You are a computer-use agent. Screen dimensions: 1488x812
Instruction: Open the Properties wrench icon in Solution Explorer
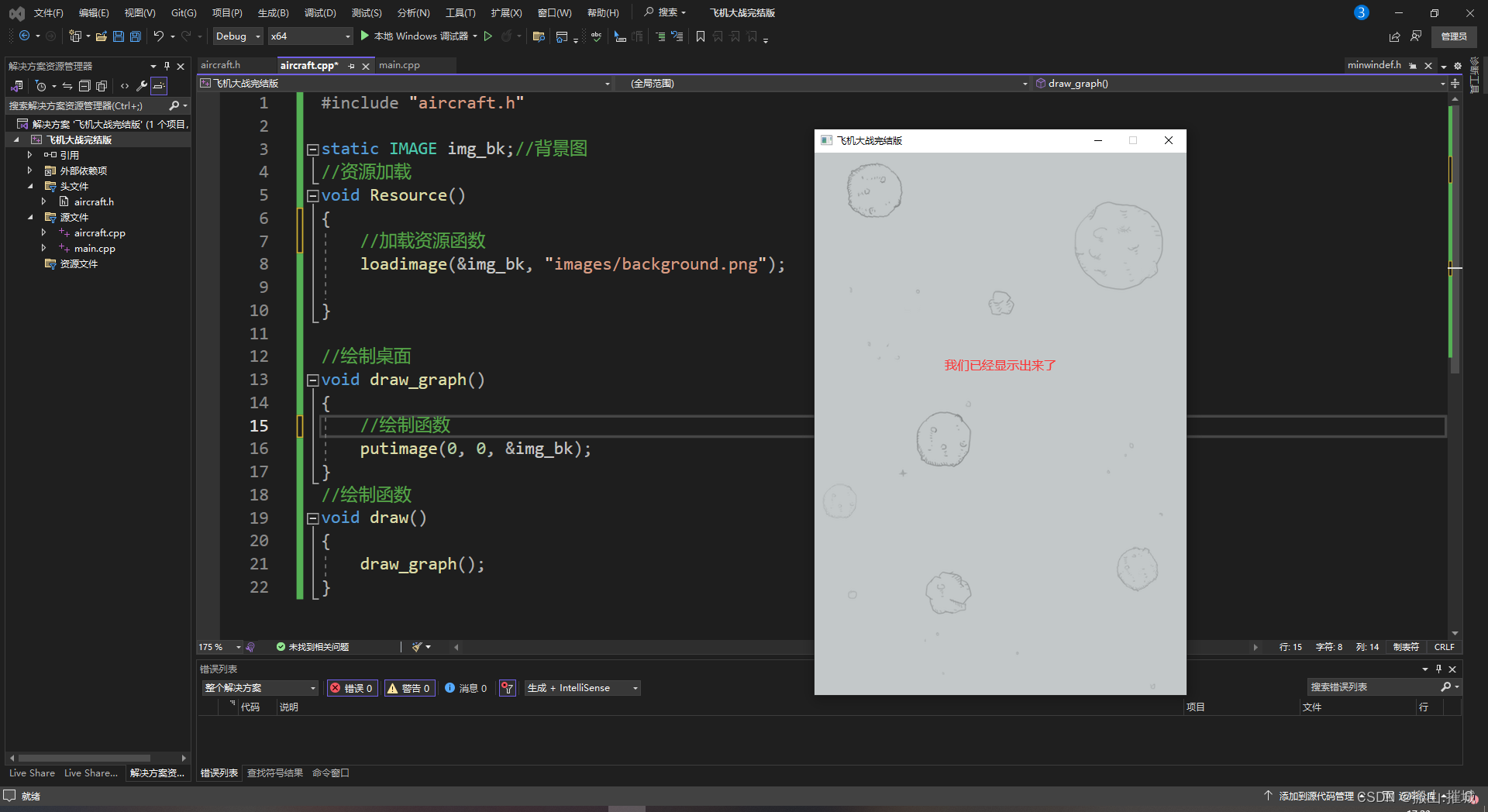tap(141, 86)
